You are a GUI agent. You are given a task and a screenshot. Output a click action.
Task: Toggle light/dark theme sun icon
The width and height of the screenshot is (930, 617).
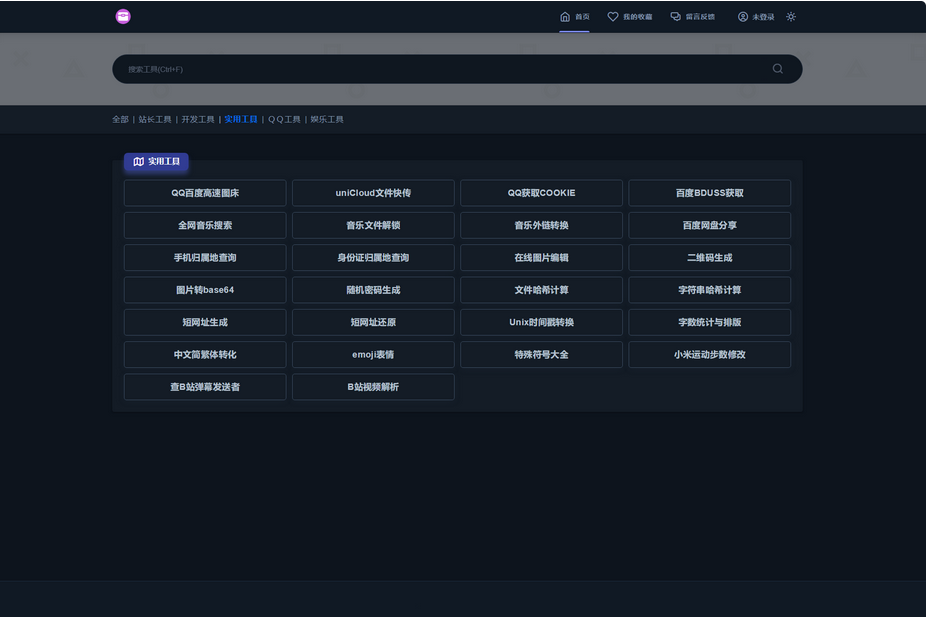tap(791, 17)
